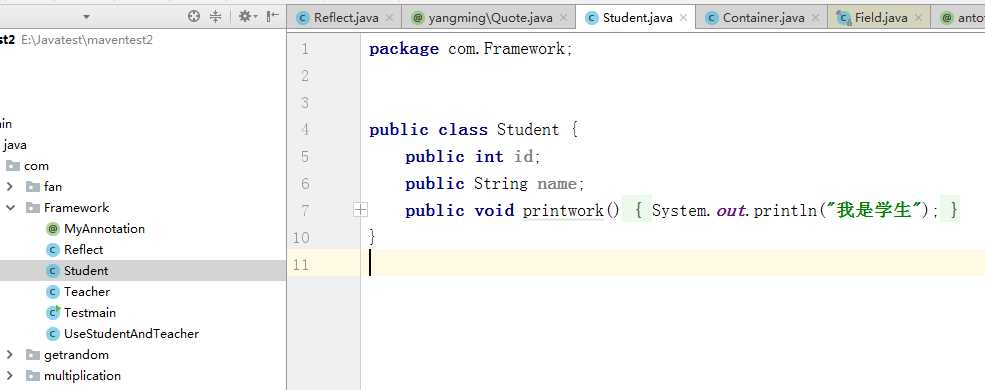Select Student class in project tree
The image size is (985, 390).
click(x=86, y=271)
